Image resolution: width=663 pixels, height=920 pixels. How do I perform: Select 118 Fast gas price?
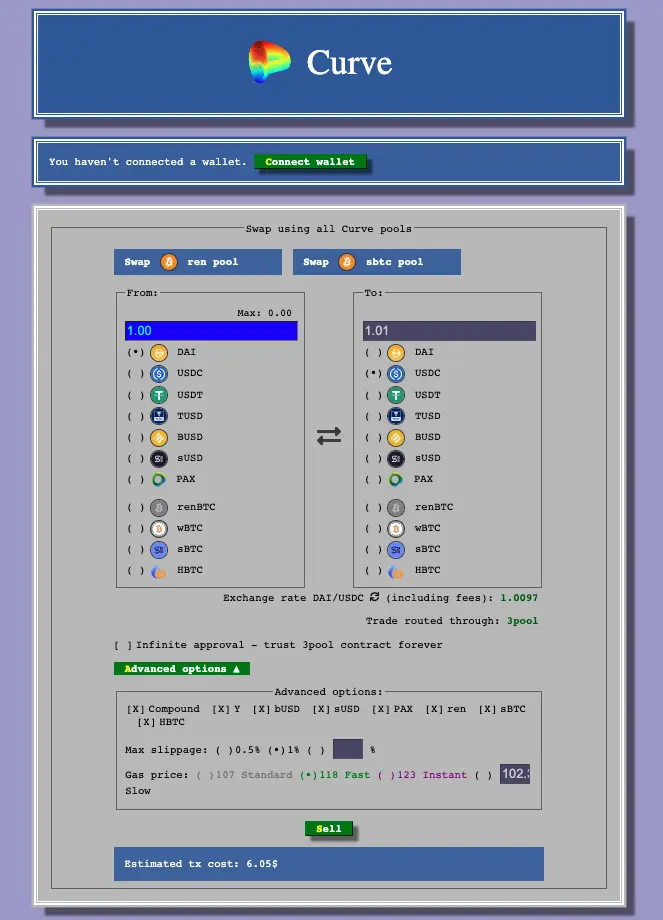click(x=308, y=775)
